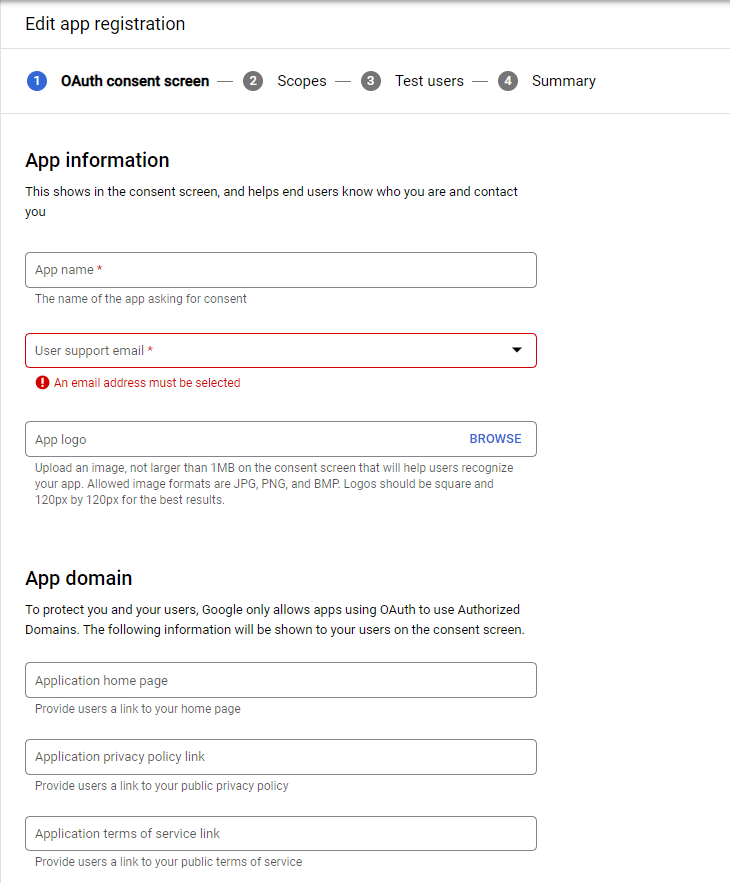Focus the Application home page field

coord(281,680)
